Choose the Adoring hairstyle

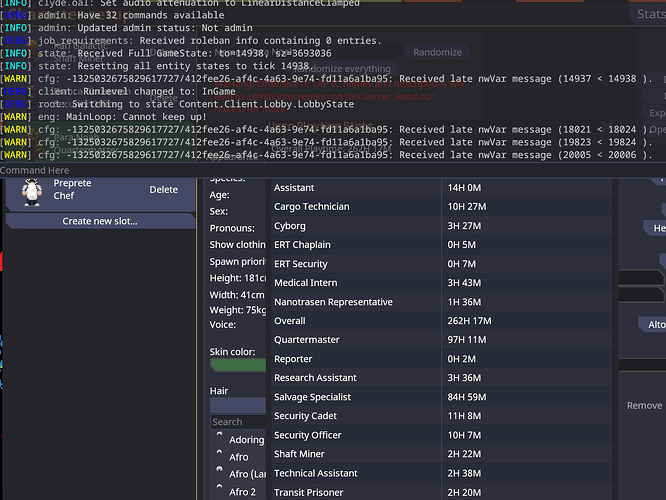coord(246,440)
